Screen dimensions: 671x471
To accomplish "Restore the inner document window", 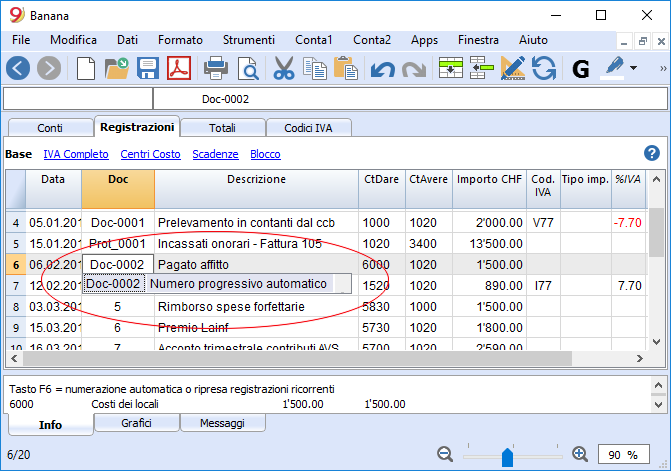I will [642, 41].
